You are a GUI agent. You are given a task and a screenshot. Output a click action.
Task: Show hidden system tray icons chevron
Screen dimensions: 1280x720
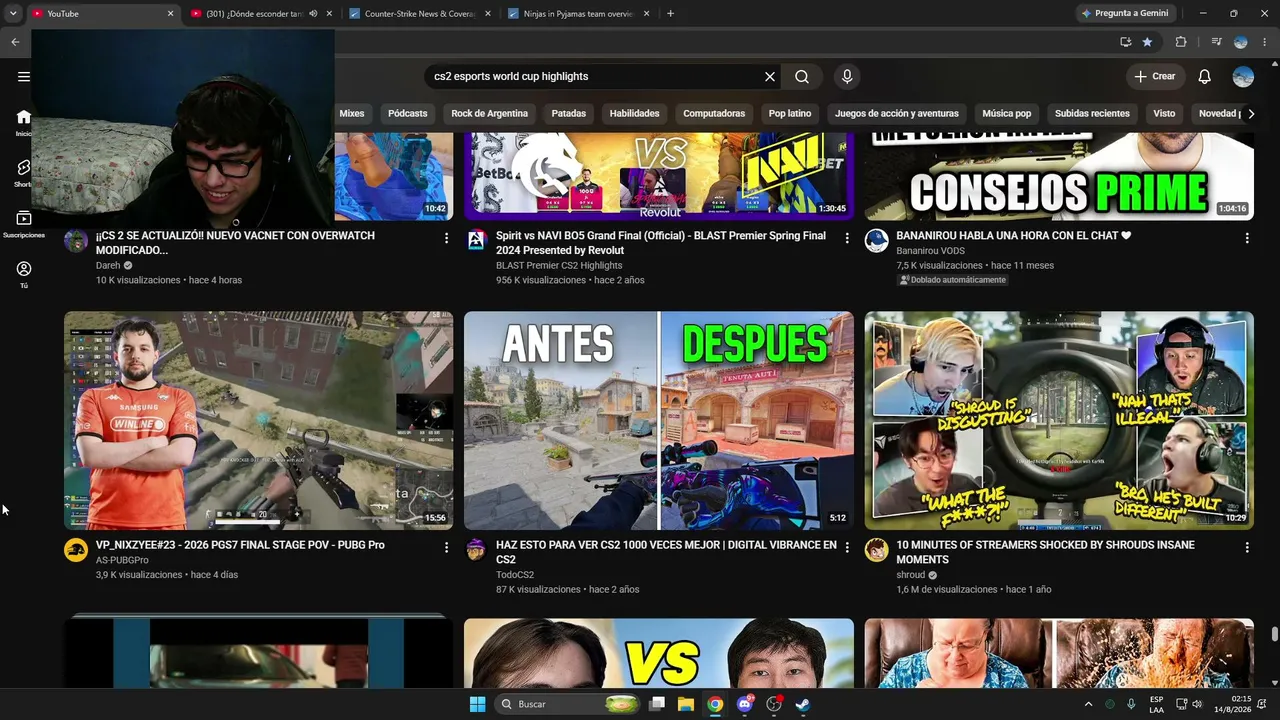[1088, 704]
